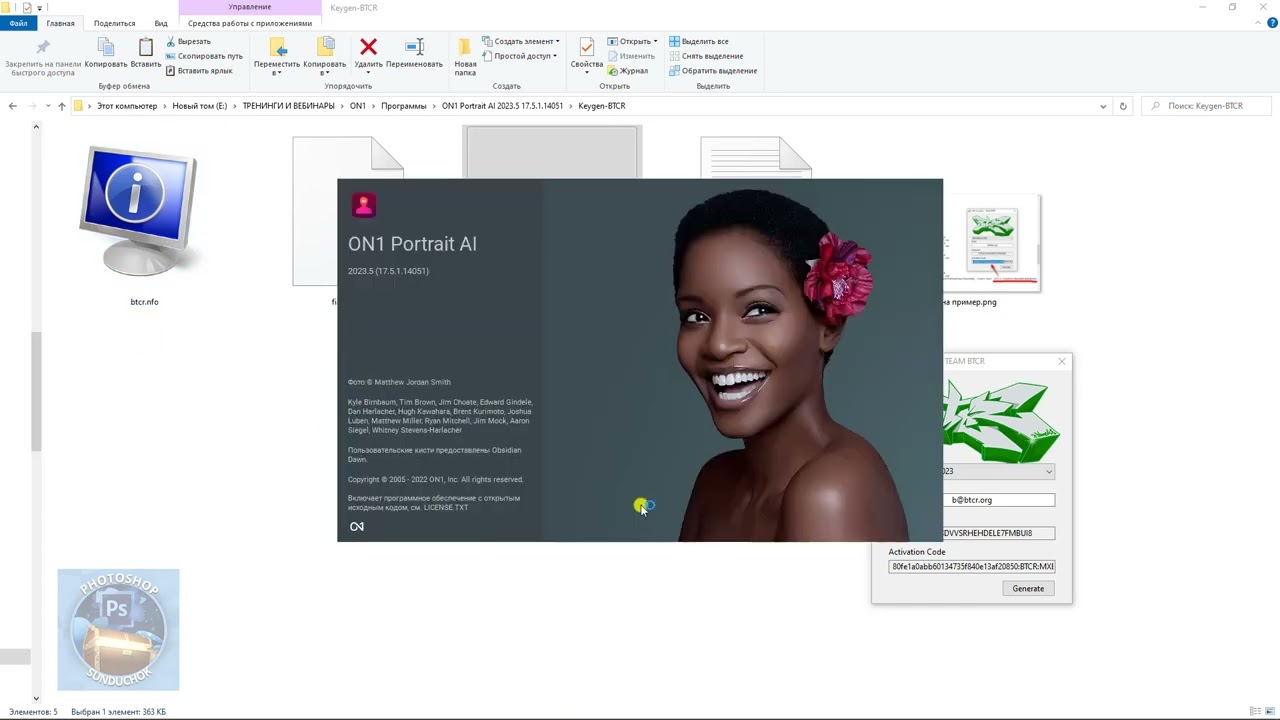This screenshot has height=720, width=1280.
Task: Click the properties checkmark in title bar
Action: pyautogui.click(x=26, y=7)
